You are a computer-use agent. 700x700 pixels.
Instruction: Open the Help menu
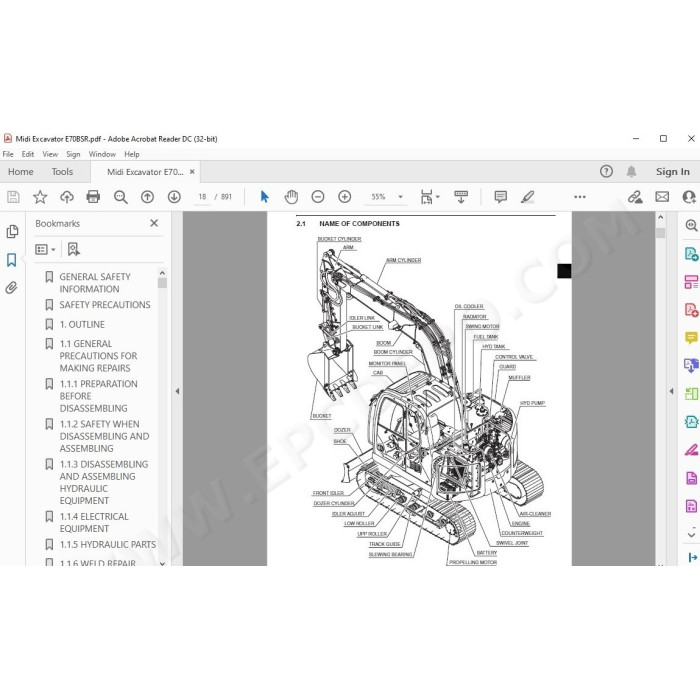click(x=132, y=154)
